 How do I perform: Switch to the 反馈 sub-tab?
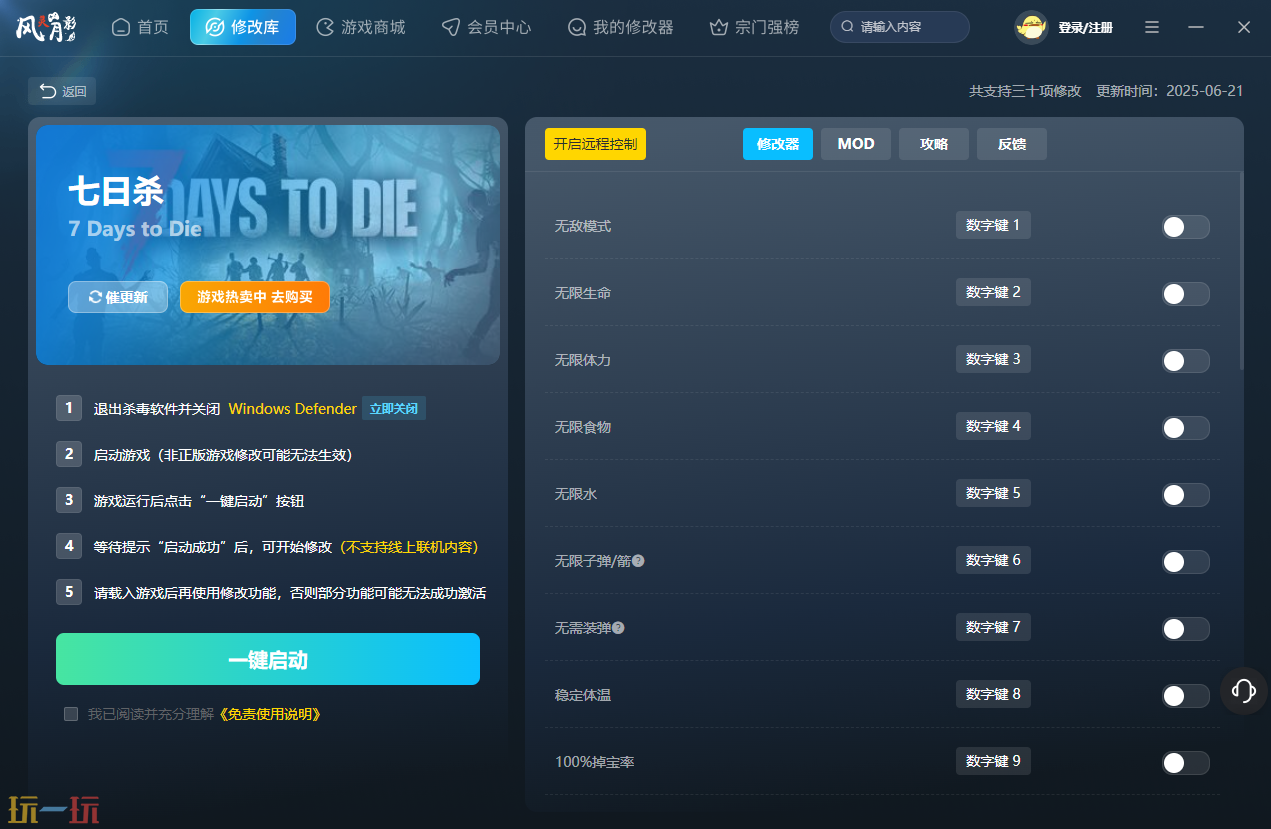[1012, 144]
